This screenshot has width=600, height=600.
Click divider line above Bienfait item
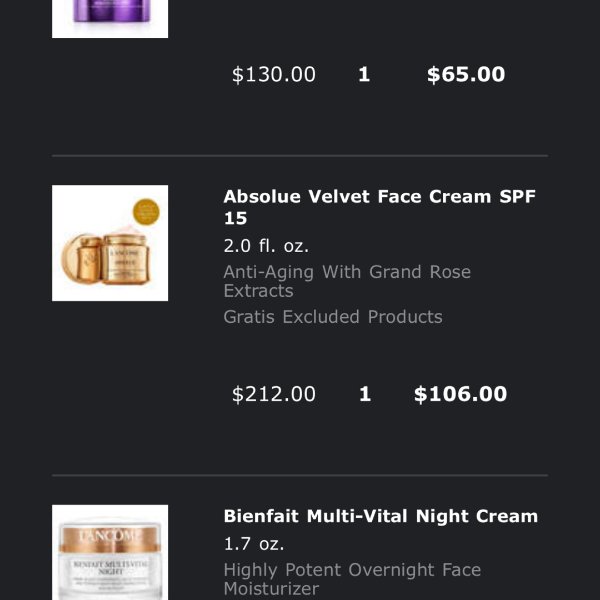click(x=300, y=475)
